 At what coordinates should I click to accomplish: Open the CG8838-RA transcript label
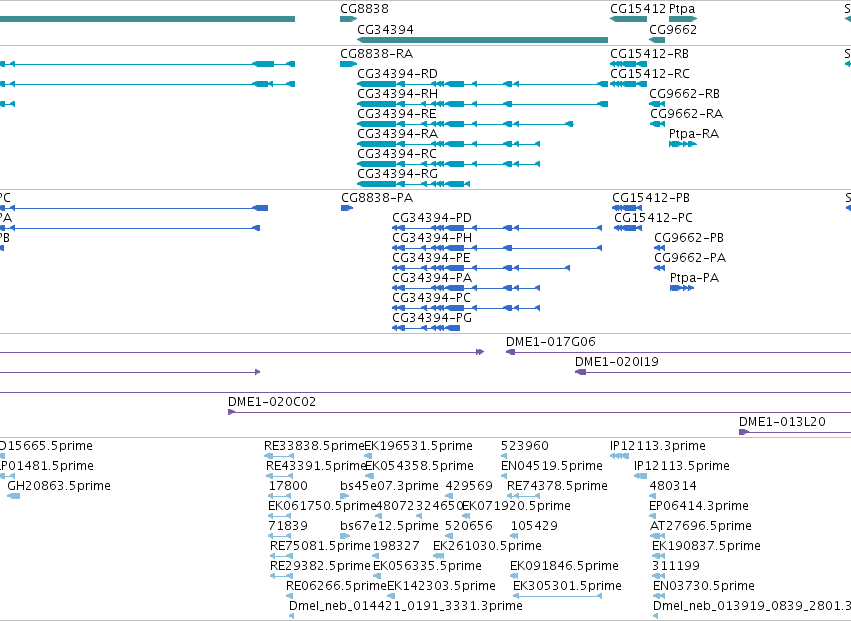[376, 54]
